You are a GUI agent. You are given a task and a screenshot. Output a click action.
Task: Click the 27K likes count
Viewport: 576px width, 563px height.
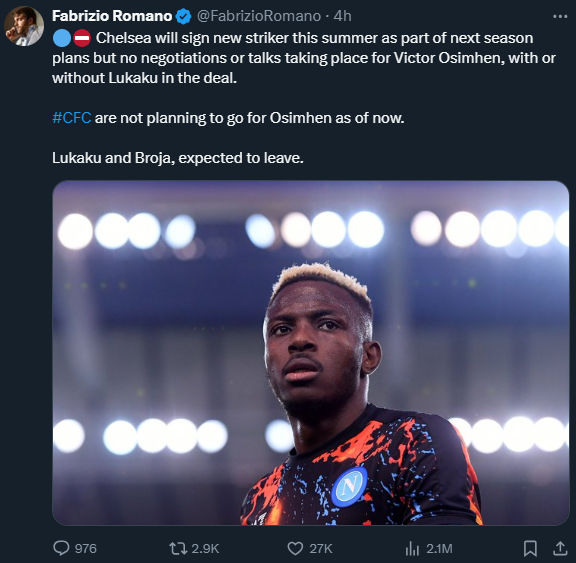[321, 549]
